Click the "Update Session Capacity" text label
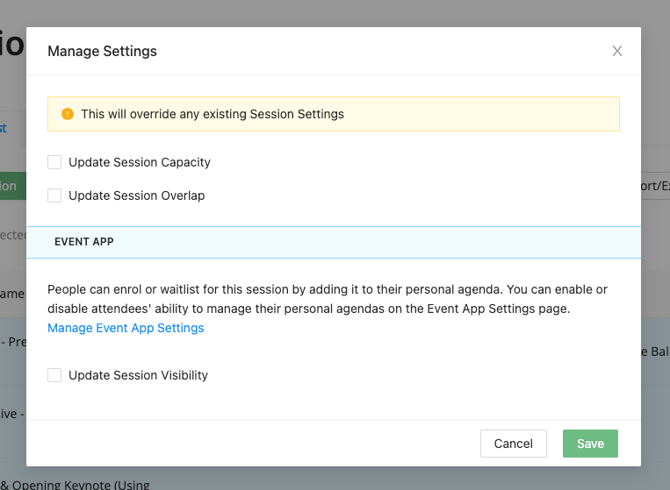Viewport: 670px width, 490px height. (139, 162)
